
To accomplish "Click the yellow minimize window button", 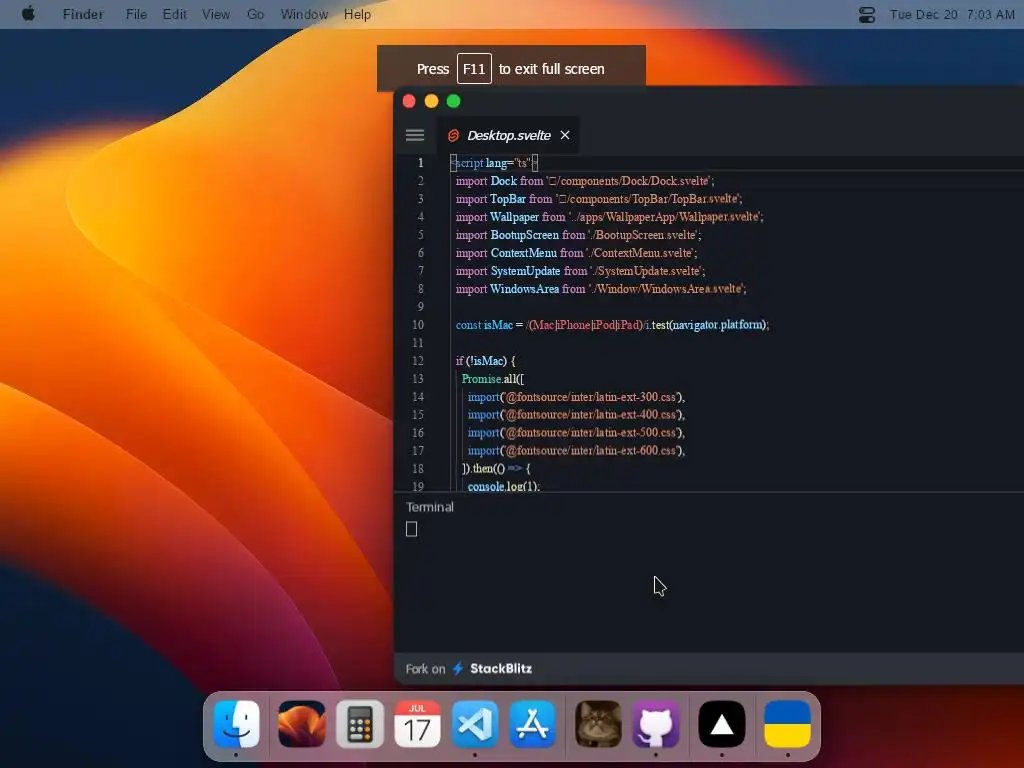I will [x=432, y=101].
